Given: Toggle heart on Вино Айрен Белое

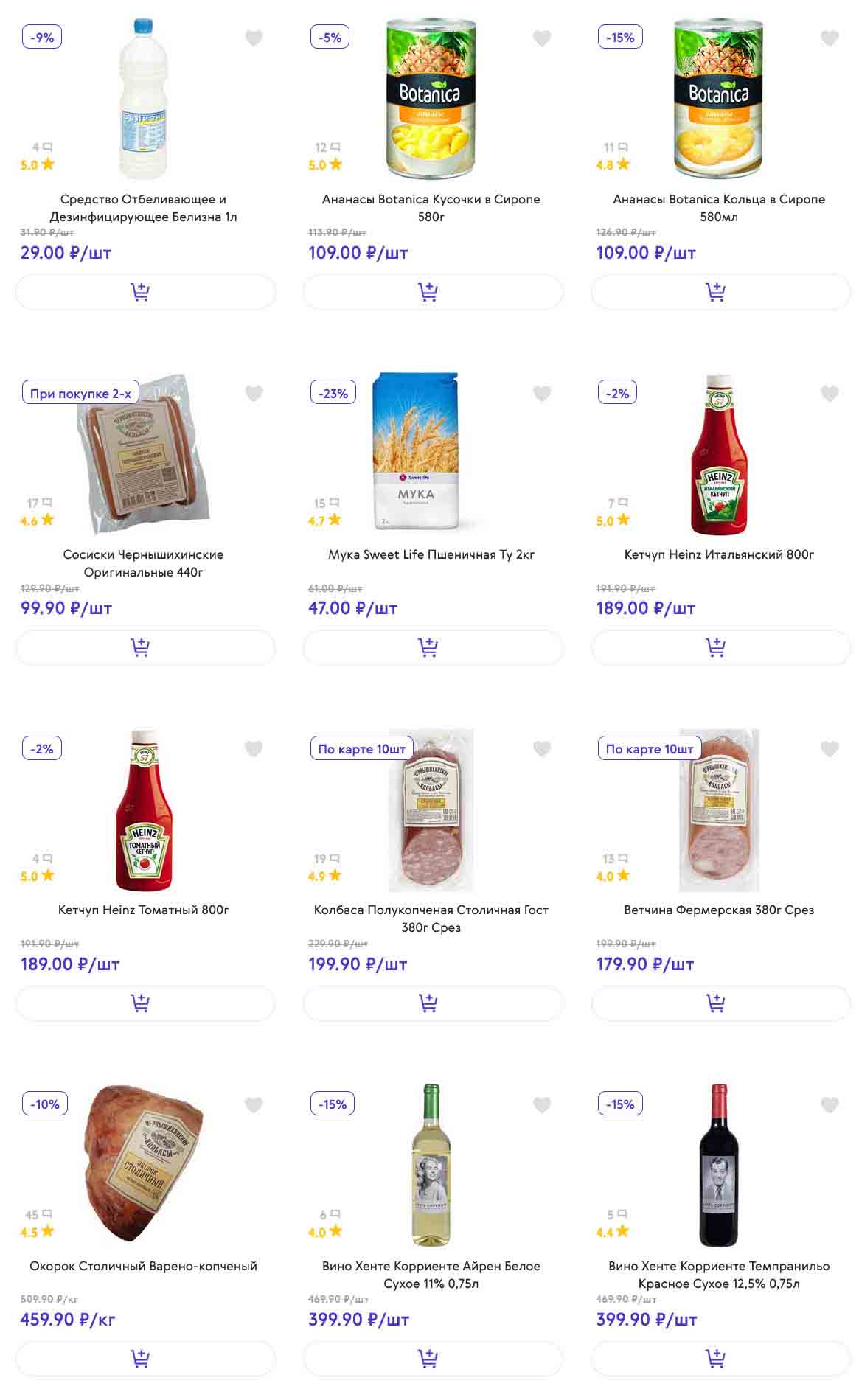Looking at the screenshot, I should [542, 1105].
